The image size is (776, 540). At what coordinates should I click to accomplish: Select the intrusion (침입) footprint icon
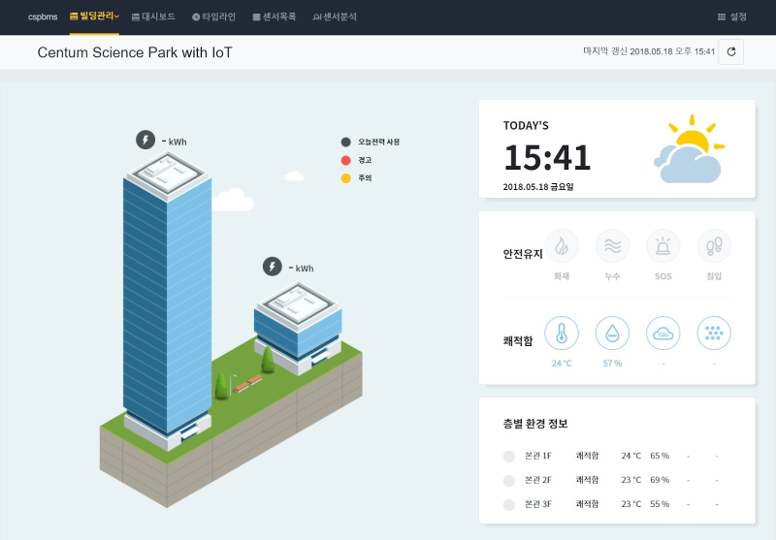pos(714,246)
